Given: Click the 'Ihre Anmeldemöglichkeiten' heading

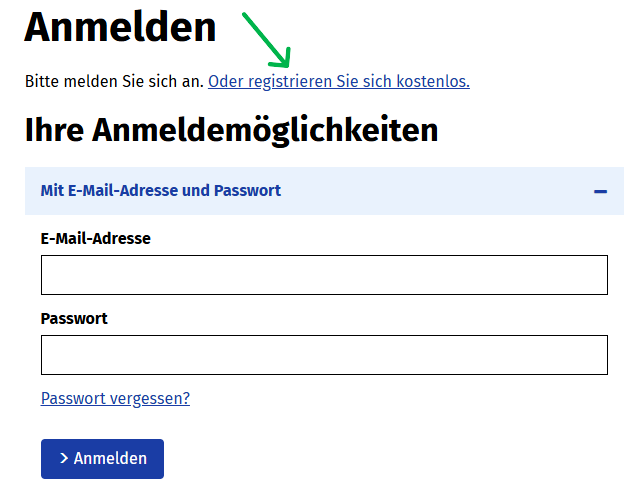Looking at the screenshot, I should click(x=231, y=130).
